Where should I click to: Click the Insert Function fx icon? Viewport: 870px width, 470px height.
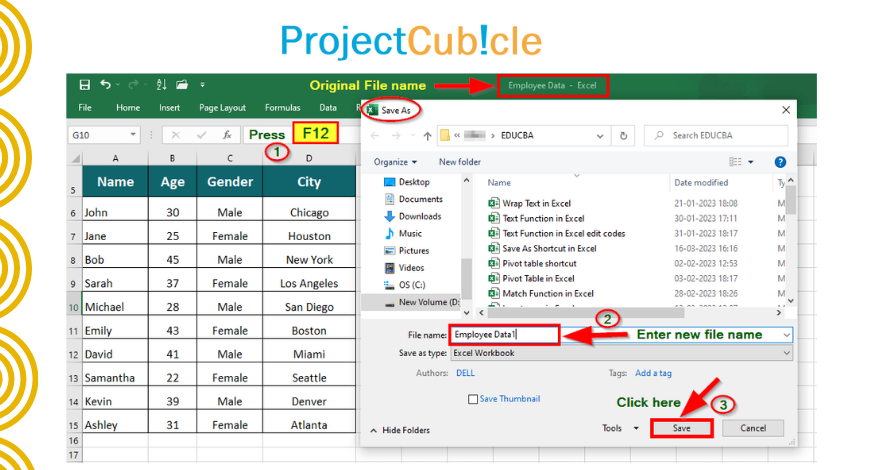[227, 135]
